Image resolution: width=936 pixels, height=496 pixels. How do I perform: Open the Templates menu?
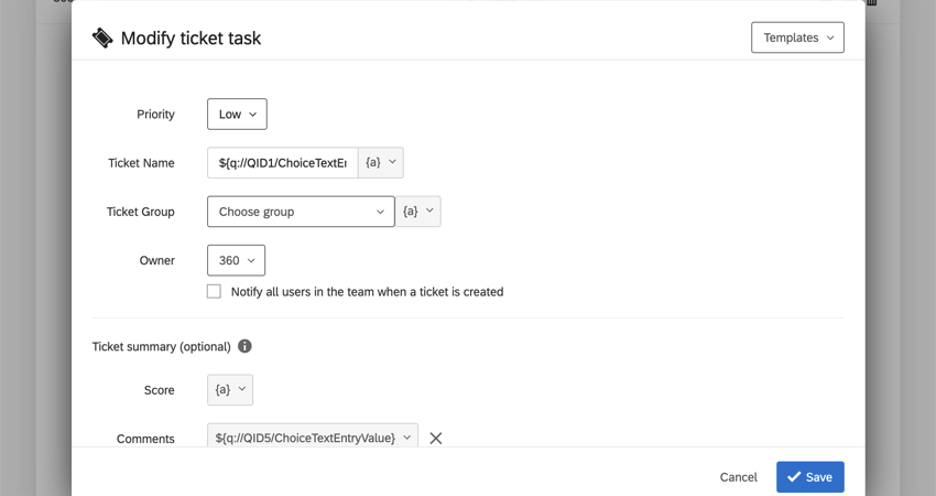point(797,38)
